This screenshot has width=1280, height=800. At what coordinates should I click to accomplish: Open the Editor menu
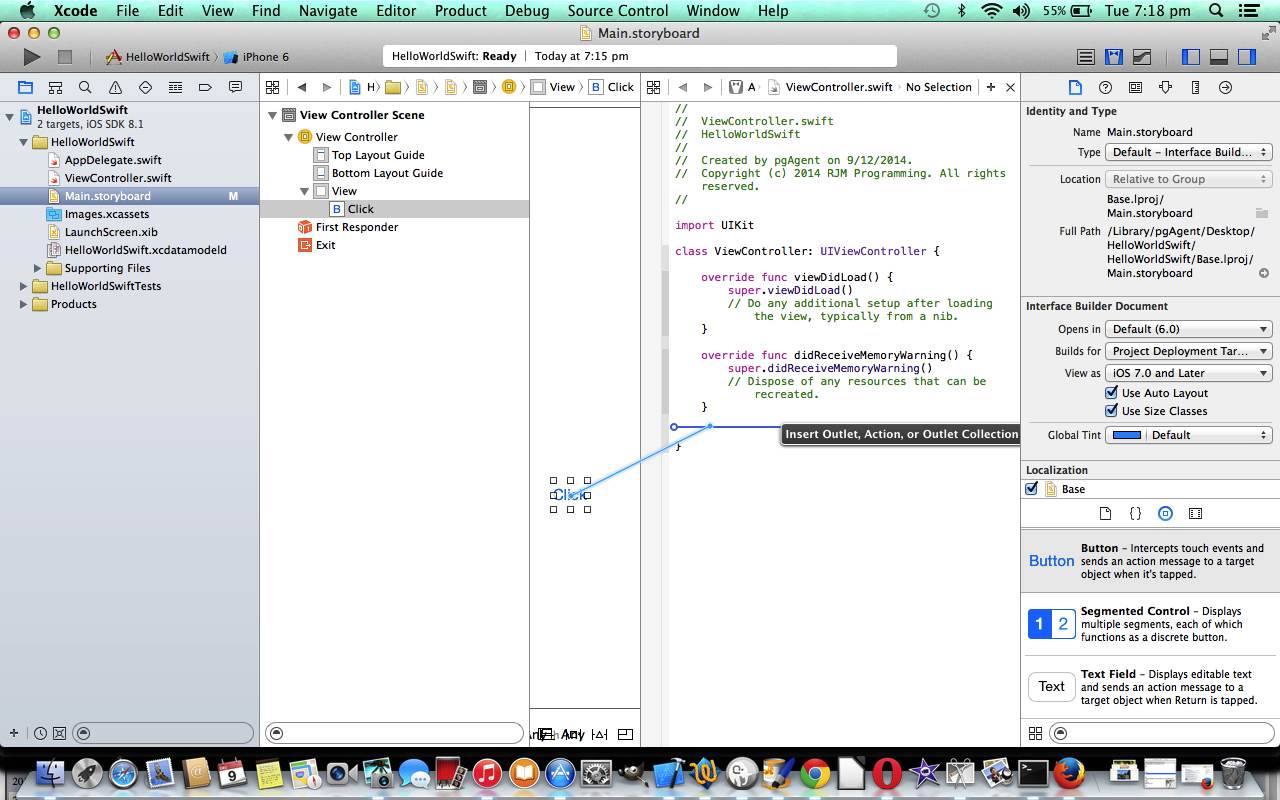click(396, 11)
